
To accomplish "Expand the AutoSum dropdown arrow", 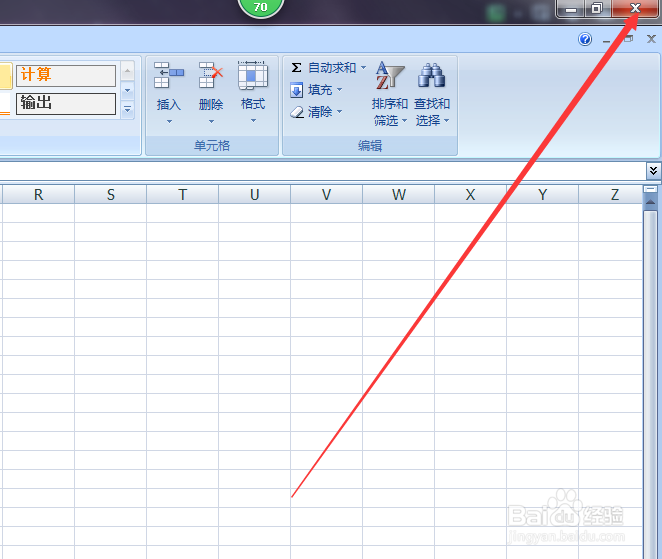I will 364,68.
